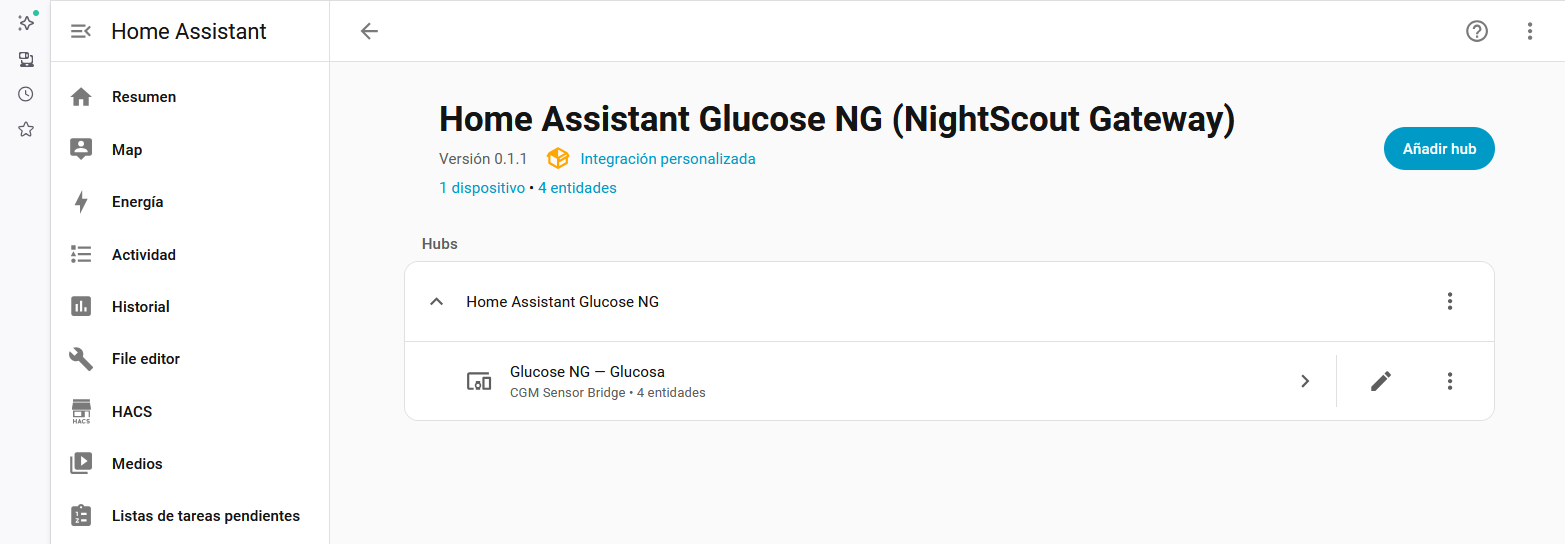This screenshot has width=1565, height=544.
Task: Open top-right overflow menu
Action: pyautogui.click(x=1530, y=31)
